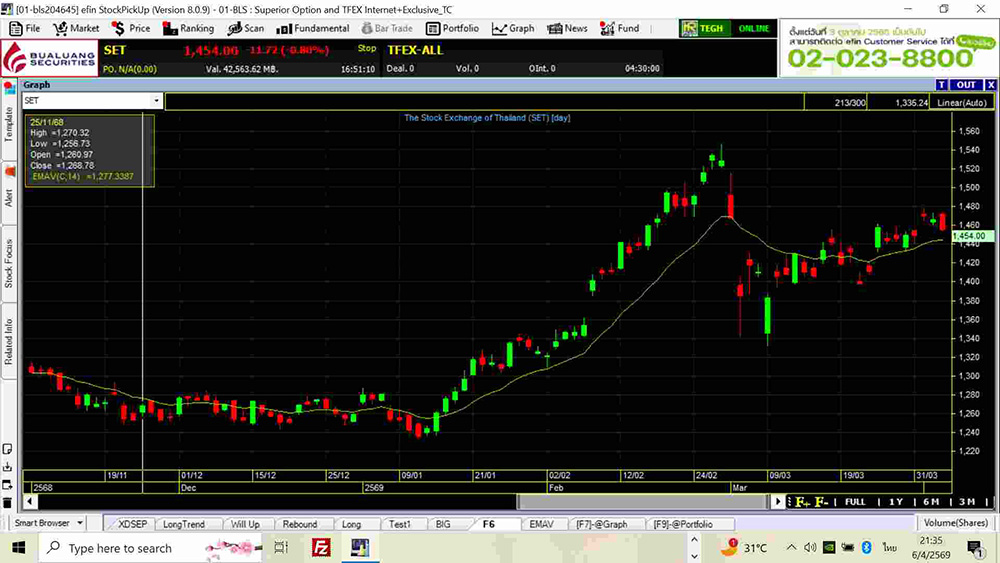Viewport: 1000px width, 563px height.
Task: Toggle Linear(Auto) scale mode
Action: pyautogui.click(x=961, y=102)
